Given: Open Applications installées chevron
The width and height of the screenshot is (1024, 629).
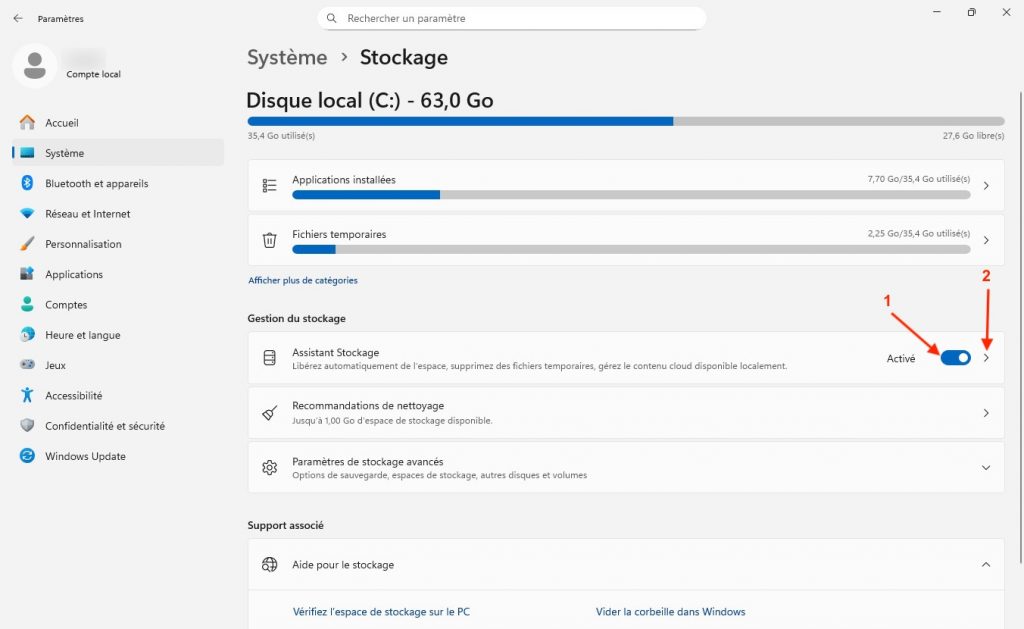Looking at the screenshot, I should pyautogui.click(x=986, y=186).
